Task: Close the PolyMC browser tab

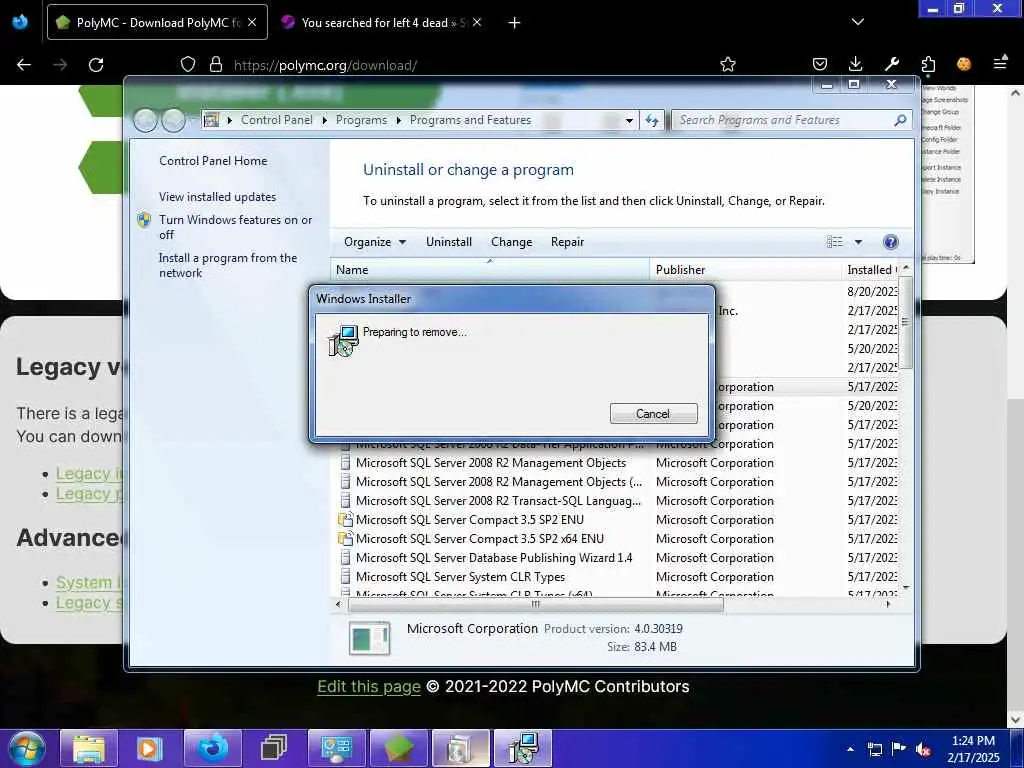Action: coord(252,22)
